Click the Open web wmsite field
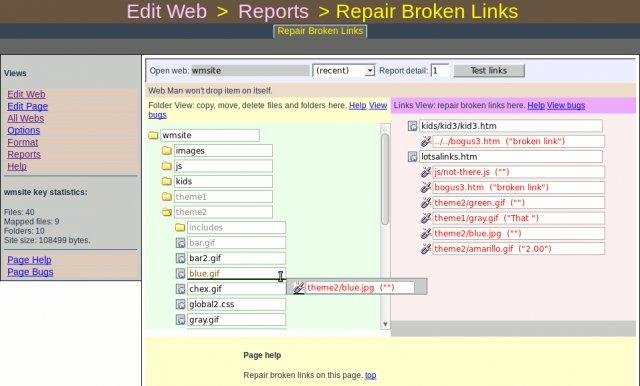Screen dimensions: 640x386 tap(250, 71)
